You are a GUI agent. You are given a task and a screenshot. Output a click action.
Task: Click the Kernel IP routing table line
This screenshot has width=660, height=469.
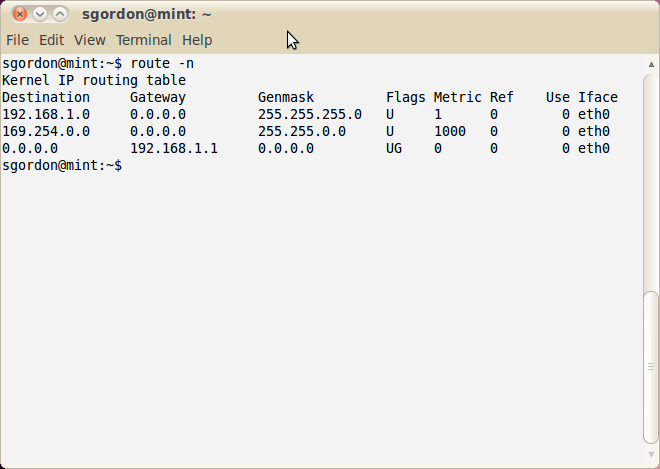(94, 80)
